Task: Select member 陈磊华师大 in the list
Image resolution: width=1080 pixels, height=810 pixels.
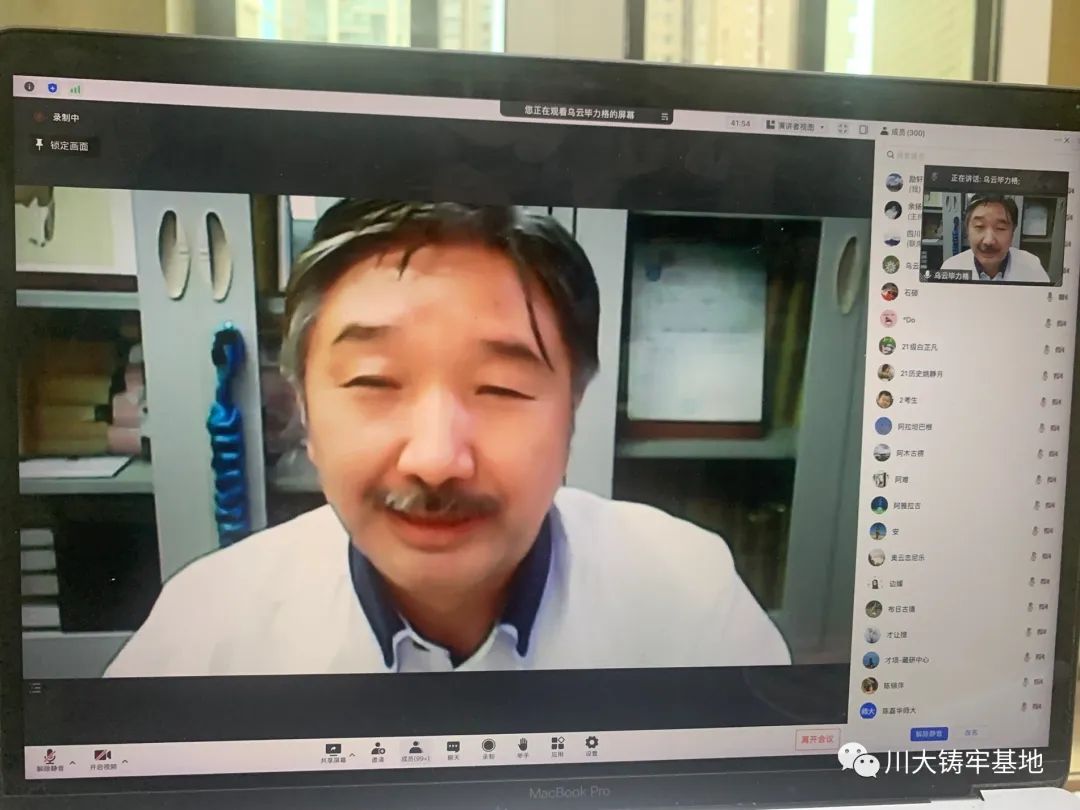Action: [x=950, y=709]
